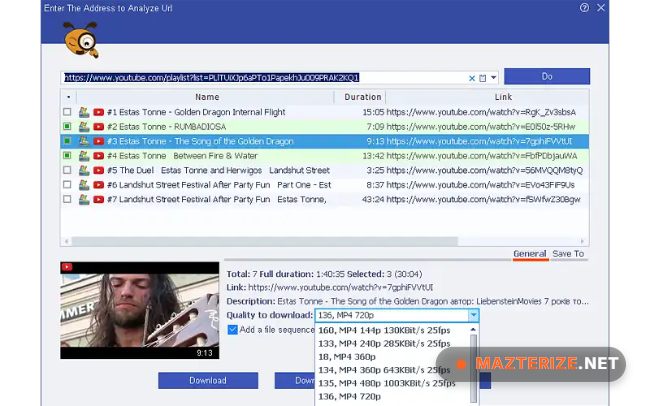Viewport: 650px width, 406px height.
Task: Clear the URL field with X icon
Action: click(x=472, y=78)
